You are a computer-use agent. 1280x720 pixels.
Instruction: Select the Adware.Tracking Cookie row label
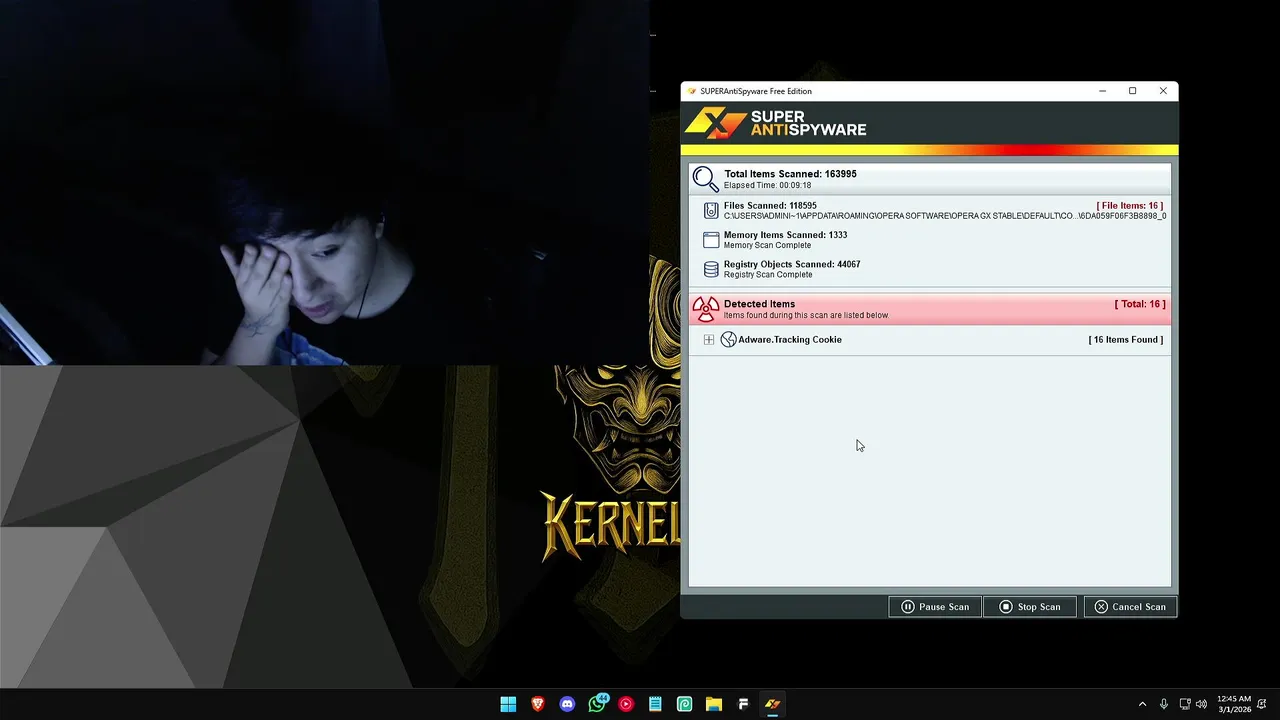[790, 340]
